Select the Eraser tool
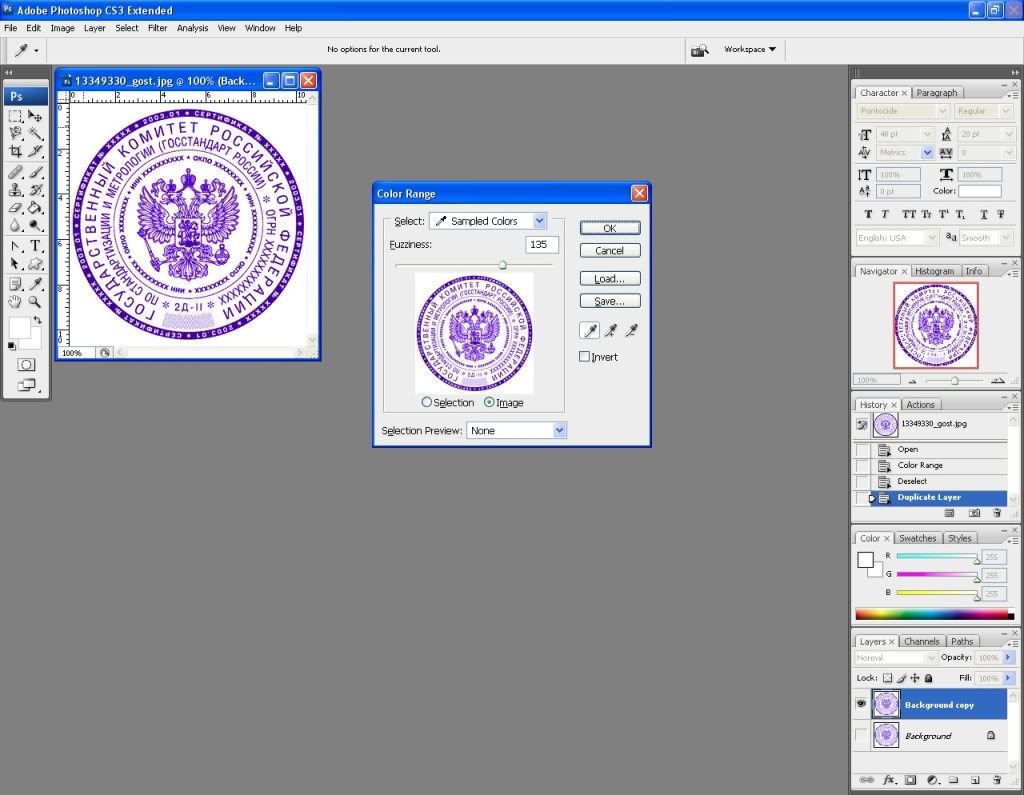The height and width of the screenshot is (795, 1024). (15, 208)
